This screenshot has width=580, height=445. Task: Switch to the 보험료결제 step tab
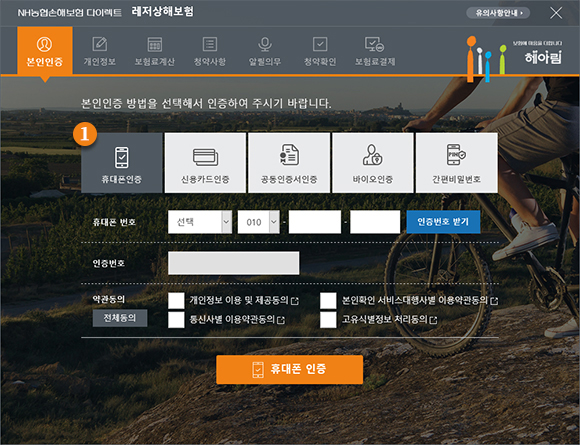375,51
